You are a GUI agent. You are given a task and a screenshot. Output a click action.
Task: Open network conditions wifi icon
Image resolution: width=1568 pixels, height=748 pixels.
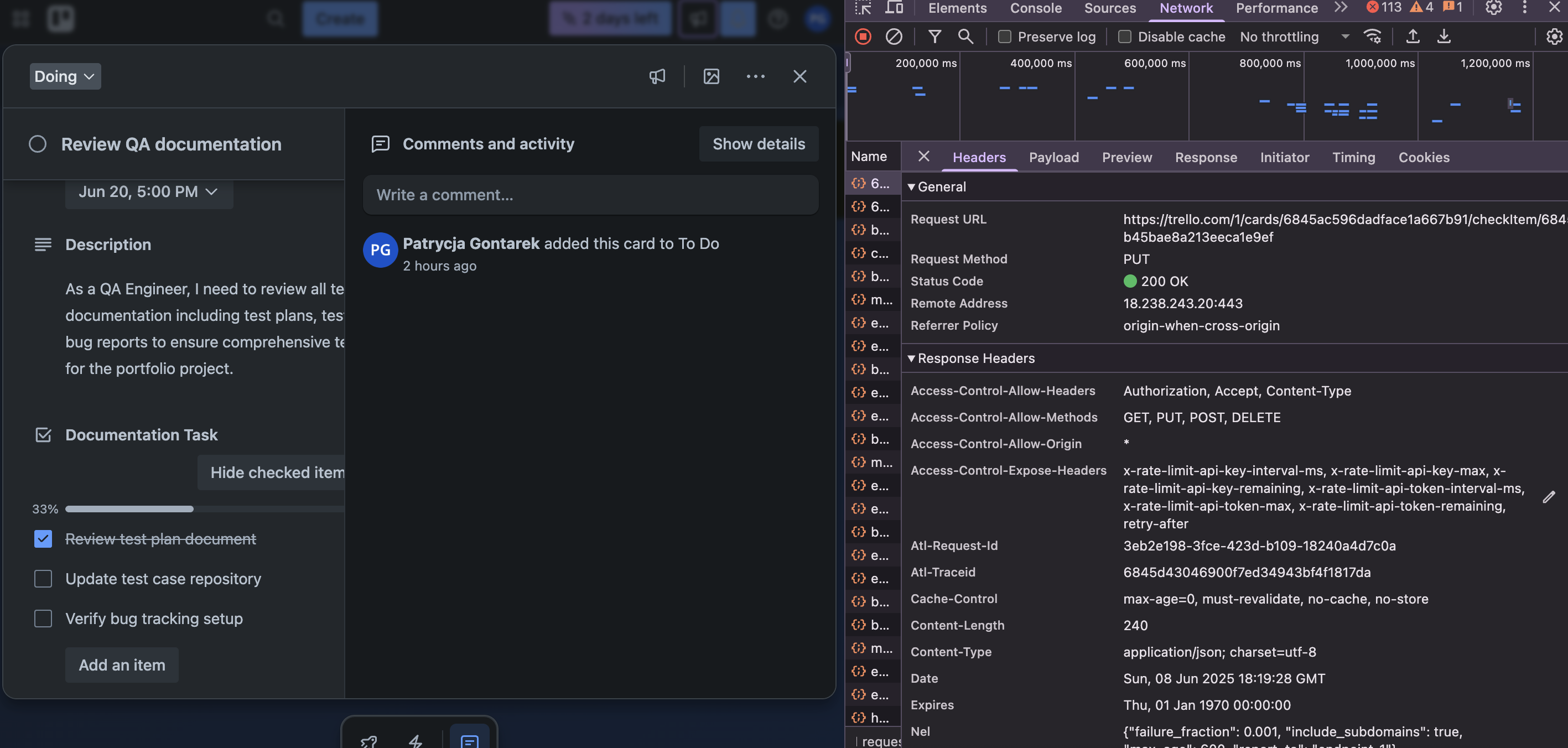pos(1373,37)
